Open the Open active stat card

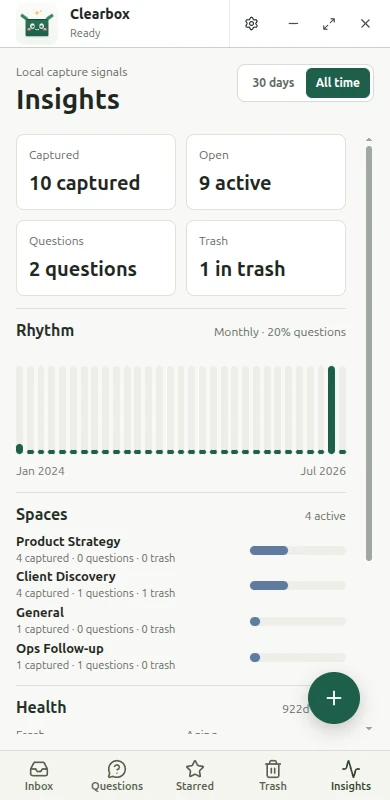[x=266, y=172]
